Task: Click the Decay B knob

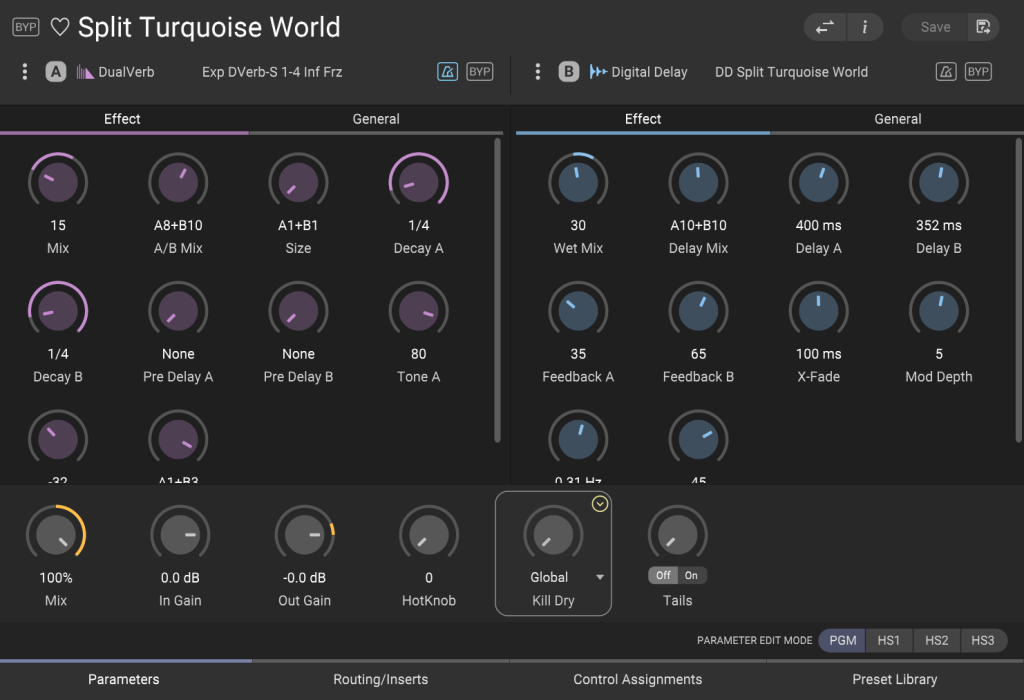Action: point(58,311)
